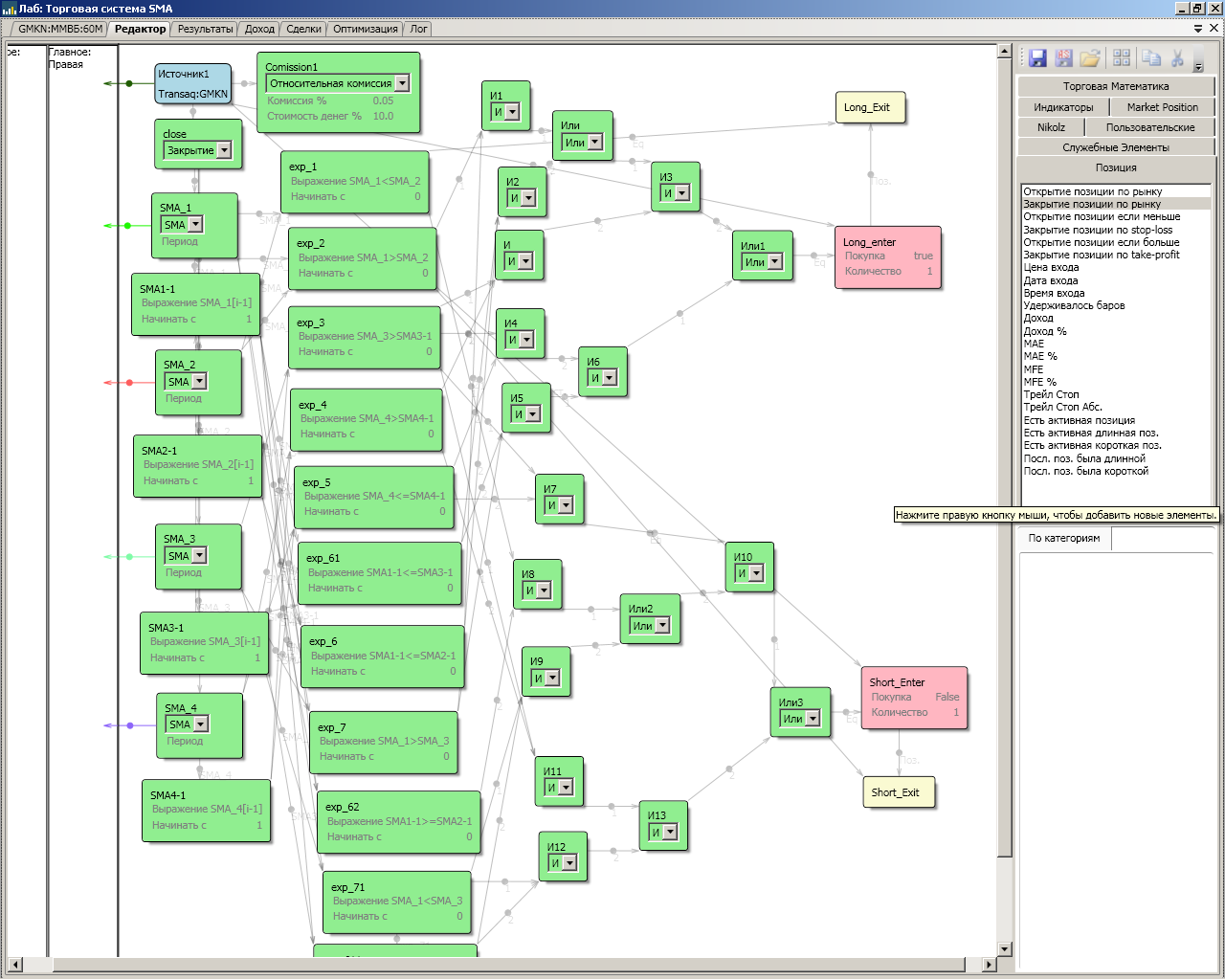
Task: Click the Long_enter block
Action: pyautogui.click(x=887, y=257)
